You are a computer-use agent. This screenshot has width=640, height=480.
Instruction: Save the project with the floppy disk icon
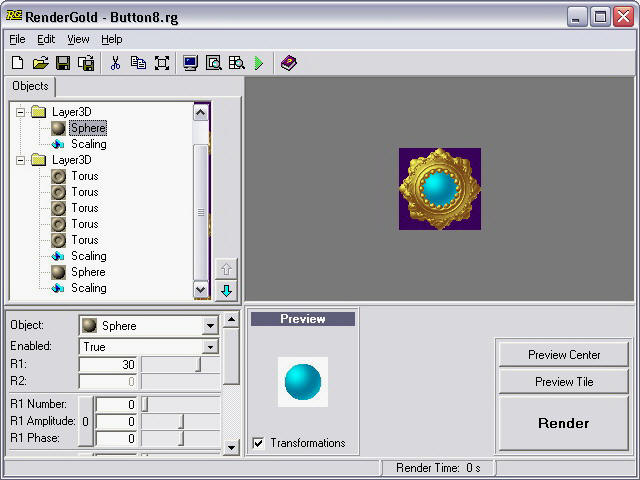point(63,63)
